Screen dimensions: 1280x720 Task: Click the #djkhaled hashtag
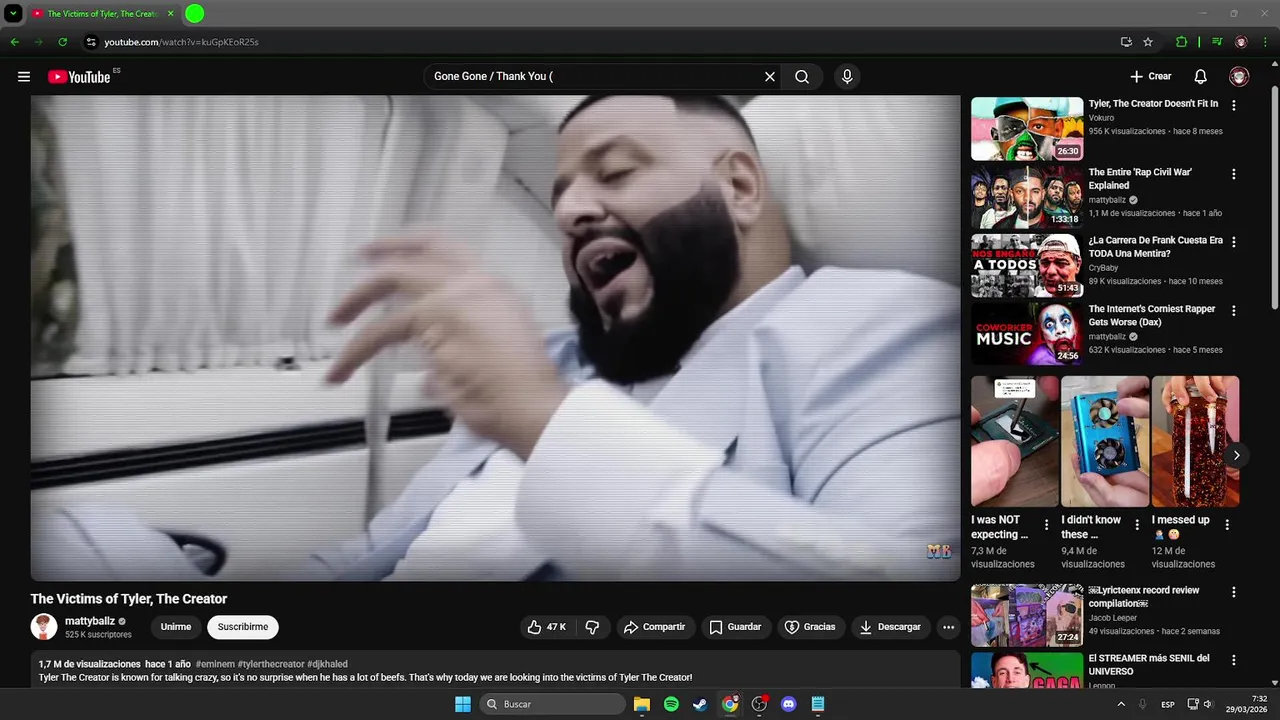click(327, 664)
